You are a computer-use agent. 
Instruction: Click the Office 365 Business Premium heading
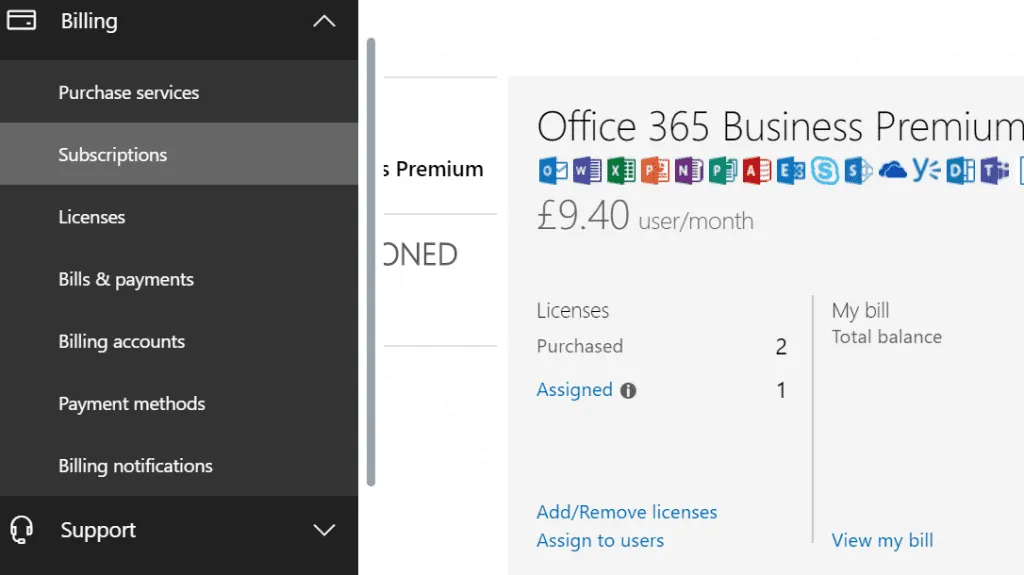point(780,126)
